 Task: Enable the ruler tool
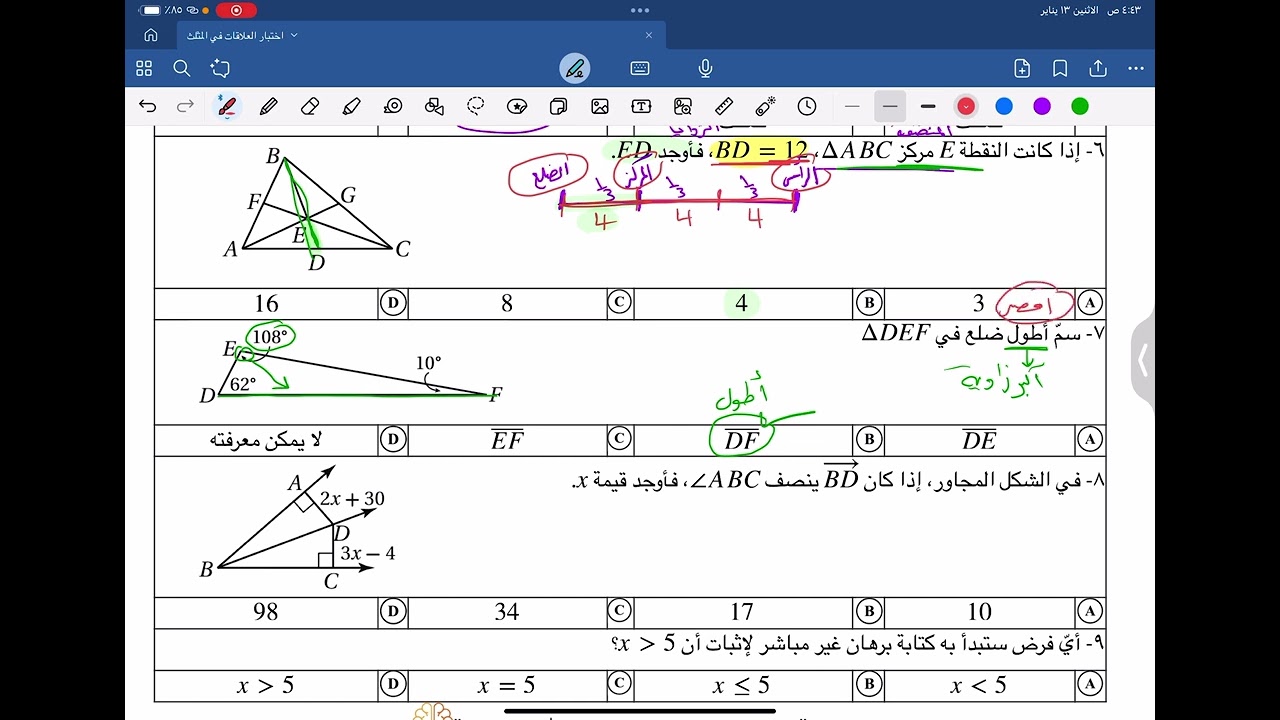[x=724, y=106]
